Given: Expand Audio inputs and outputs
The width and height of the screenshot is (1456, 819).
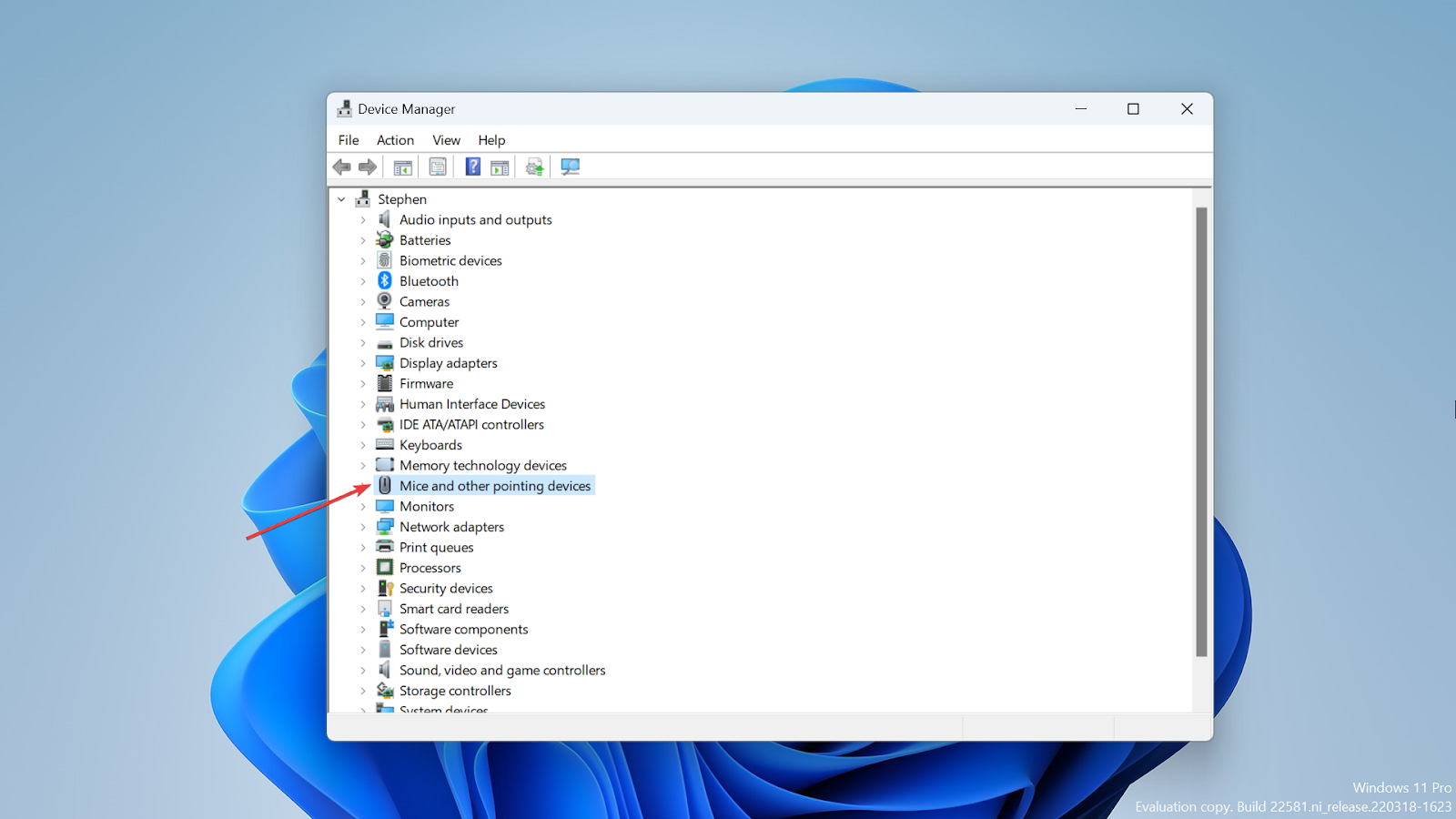Looking at the screenshot, I should [x=363, y=219].
